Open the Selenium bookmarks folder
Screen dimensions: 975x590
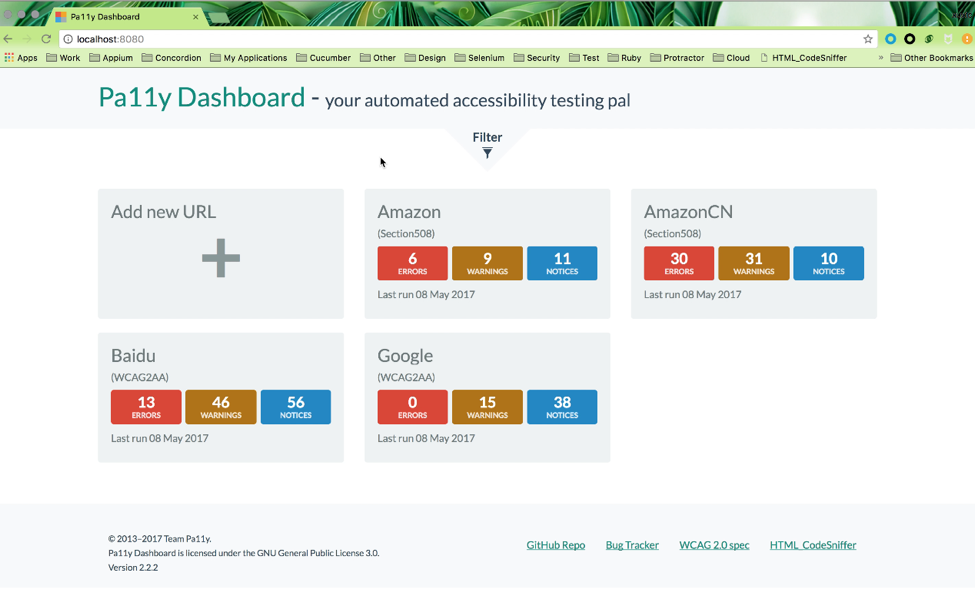[x=479, y=58]
